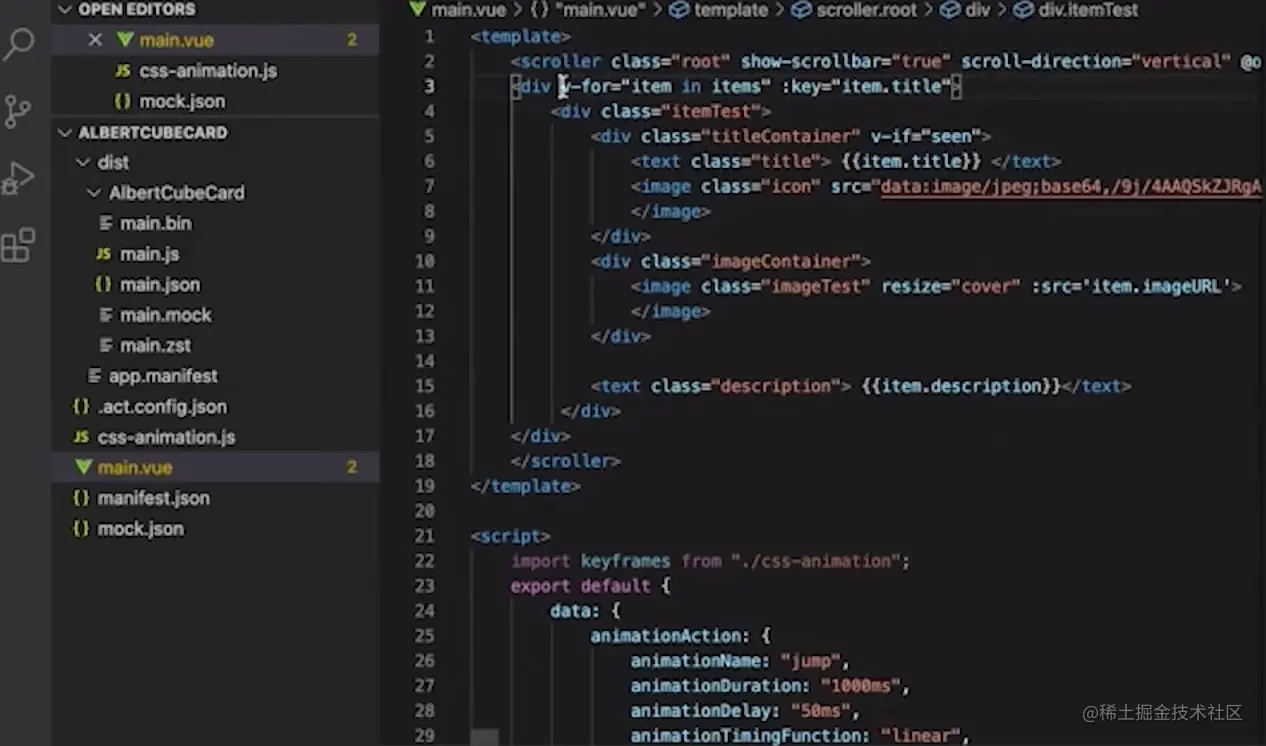1266x746 pixels.
Task: Open the Search view in activity bar
Action: click(19, 44)
